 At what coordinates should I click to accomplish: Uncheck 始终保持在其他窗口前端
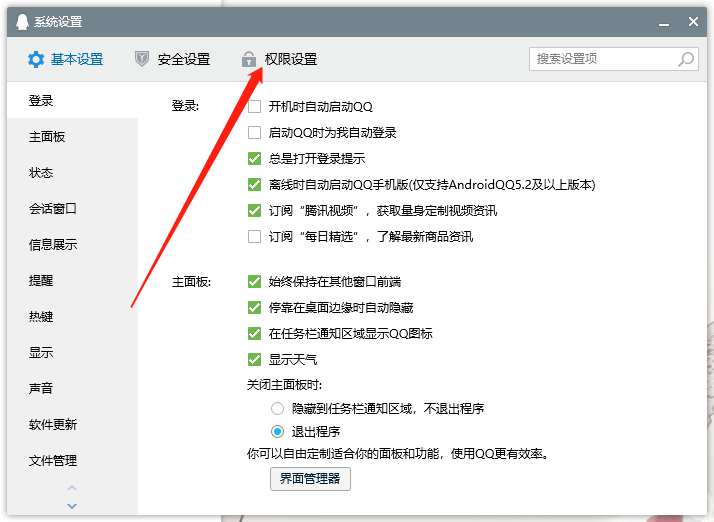point(255,281)
